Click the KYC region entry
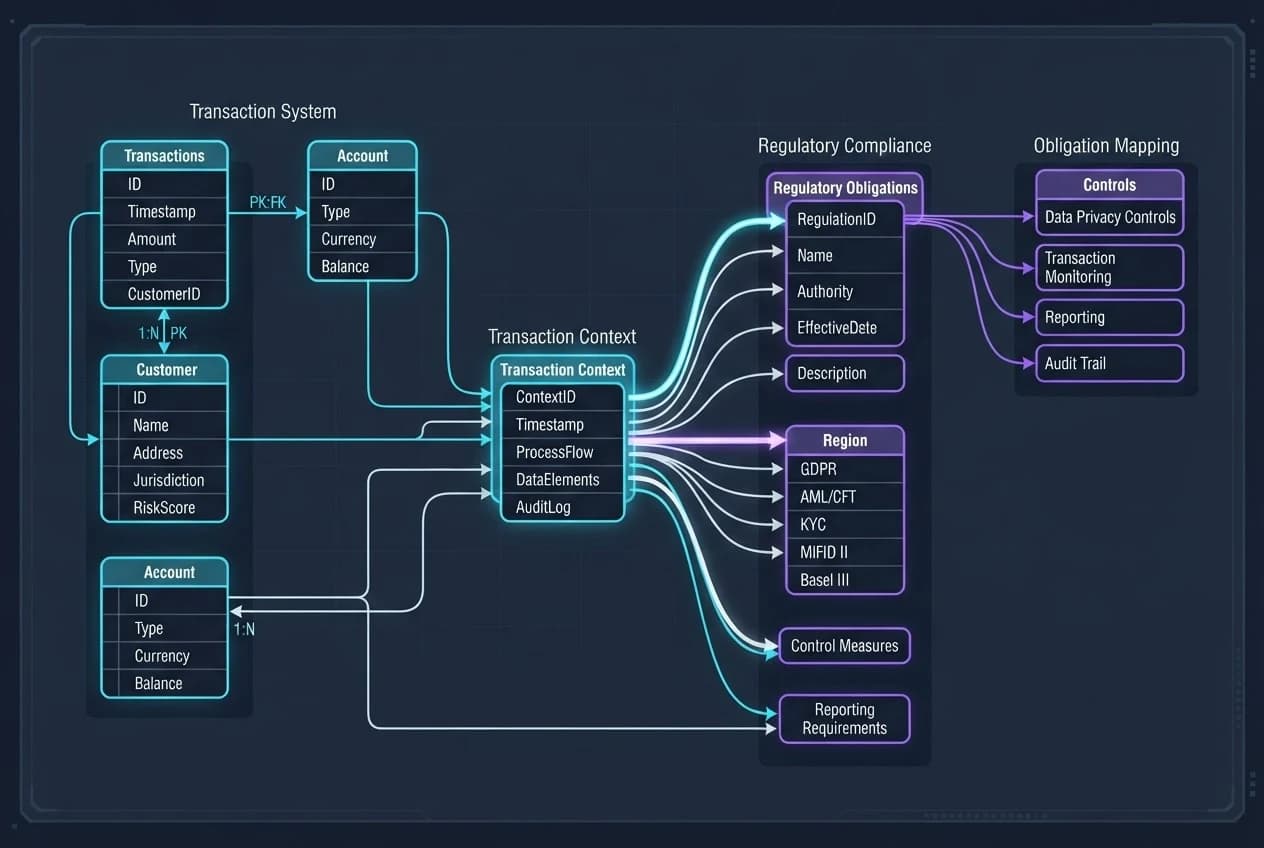 [845, 524]
